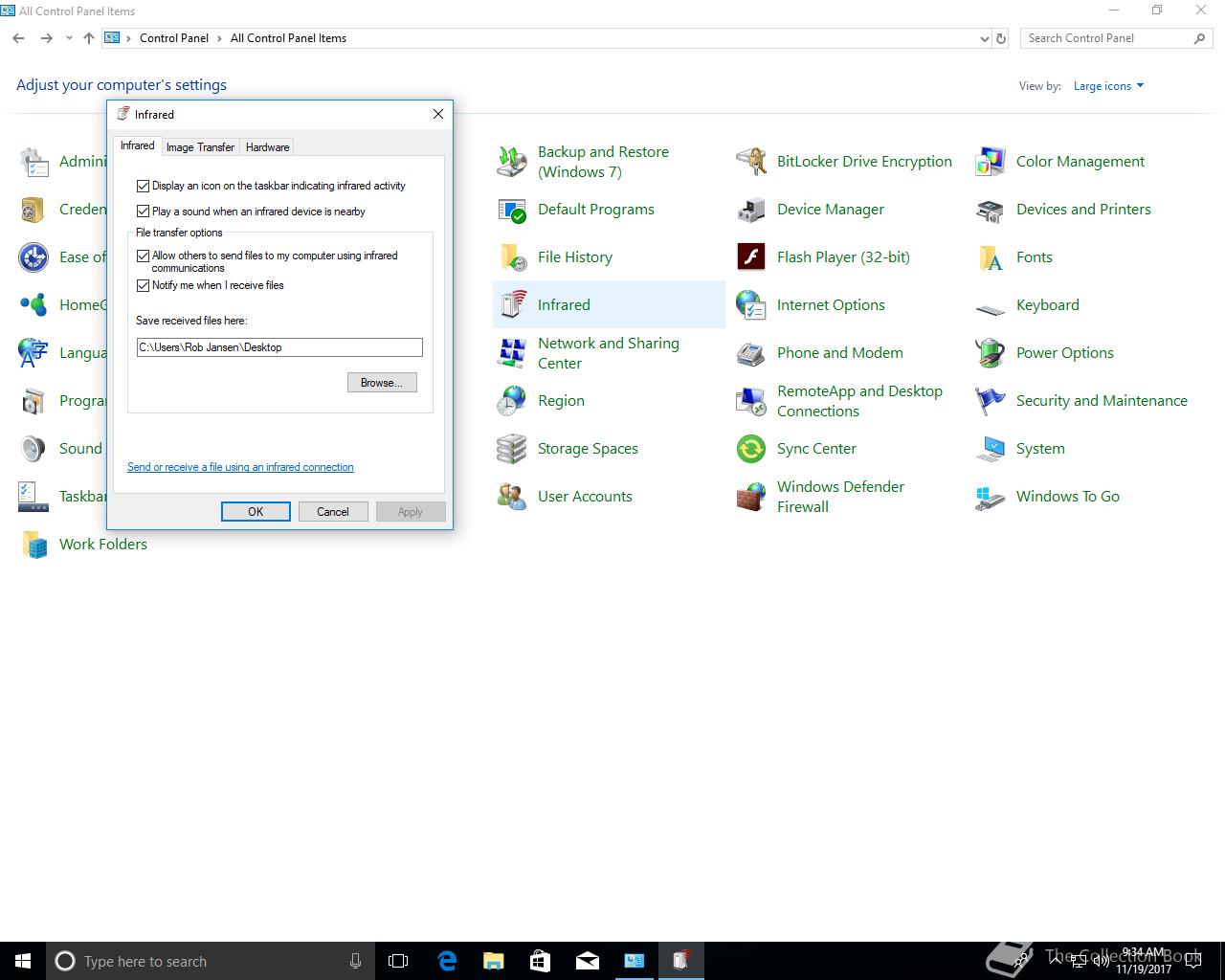Toggle Play a sound when infrared device nearby
Image resolution: width=1225 pixels, height=980 pixels.
pos(143,212)
